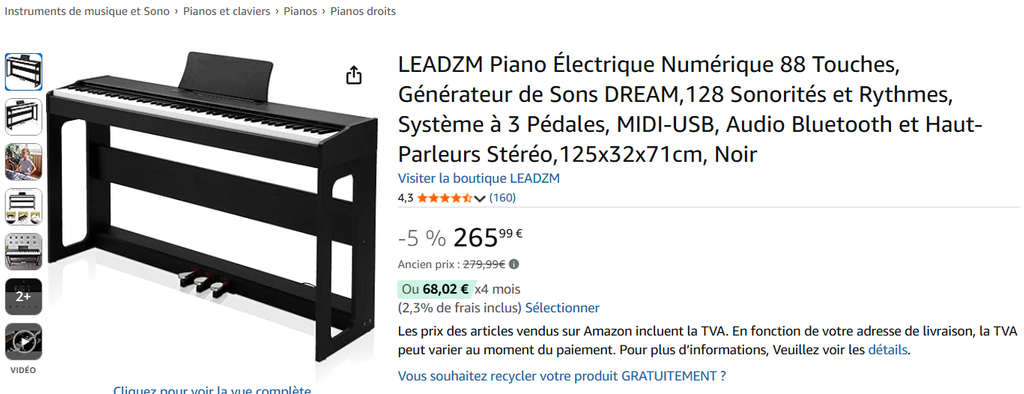This screenshot has height=394, width=1024.
Task: Open the TVA détails link
Action: tap(888, 350)
